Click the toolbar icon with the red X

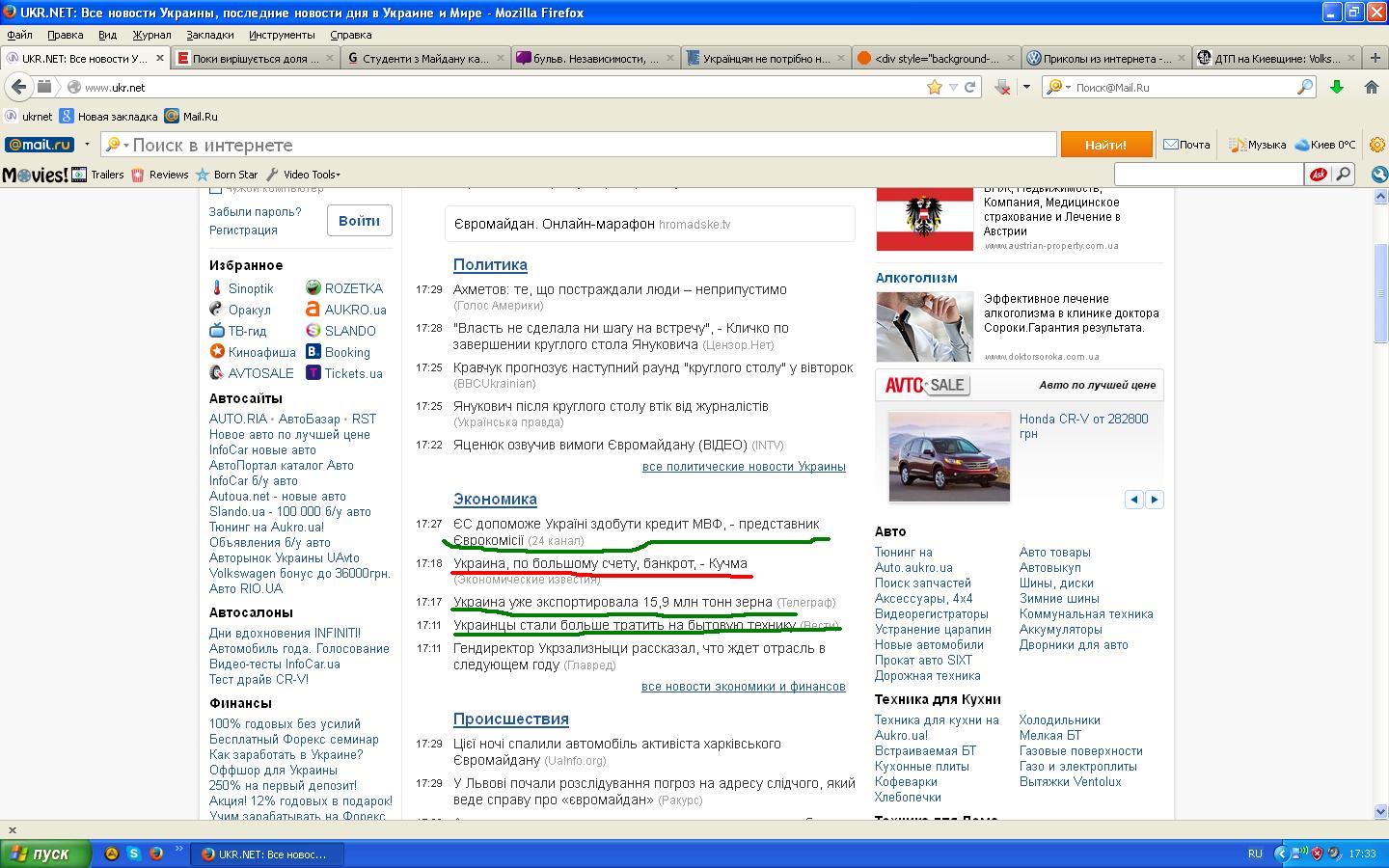click(x=1002, y=87)
